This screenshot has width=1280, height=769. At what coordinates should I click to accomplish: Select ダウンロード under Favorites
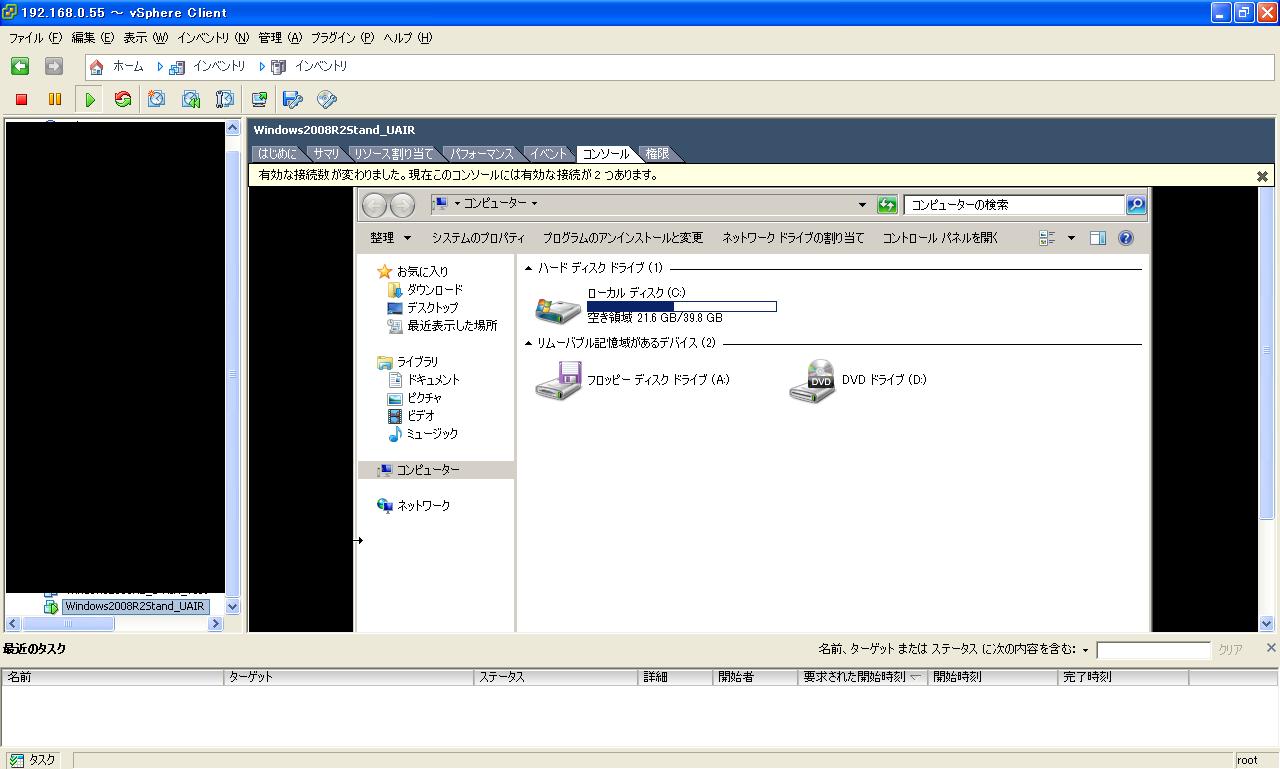click(x=434, y=290)
